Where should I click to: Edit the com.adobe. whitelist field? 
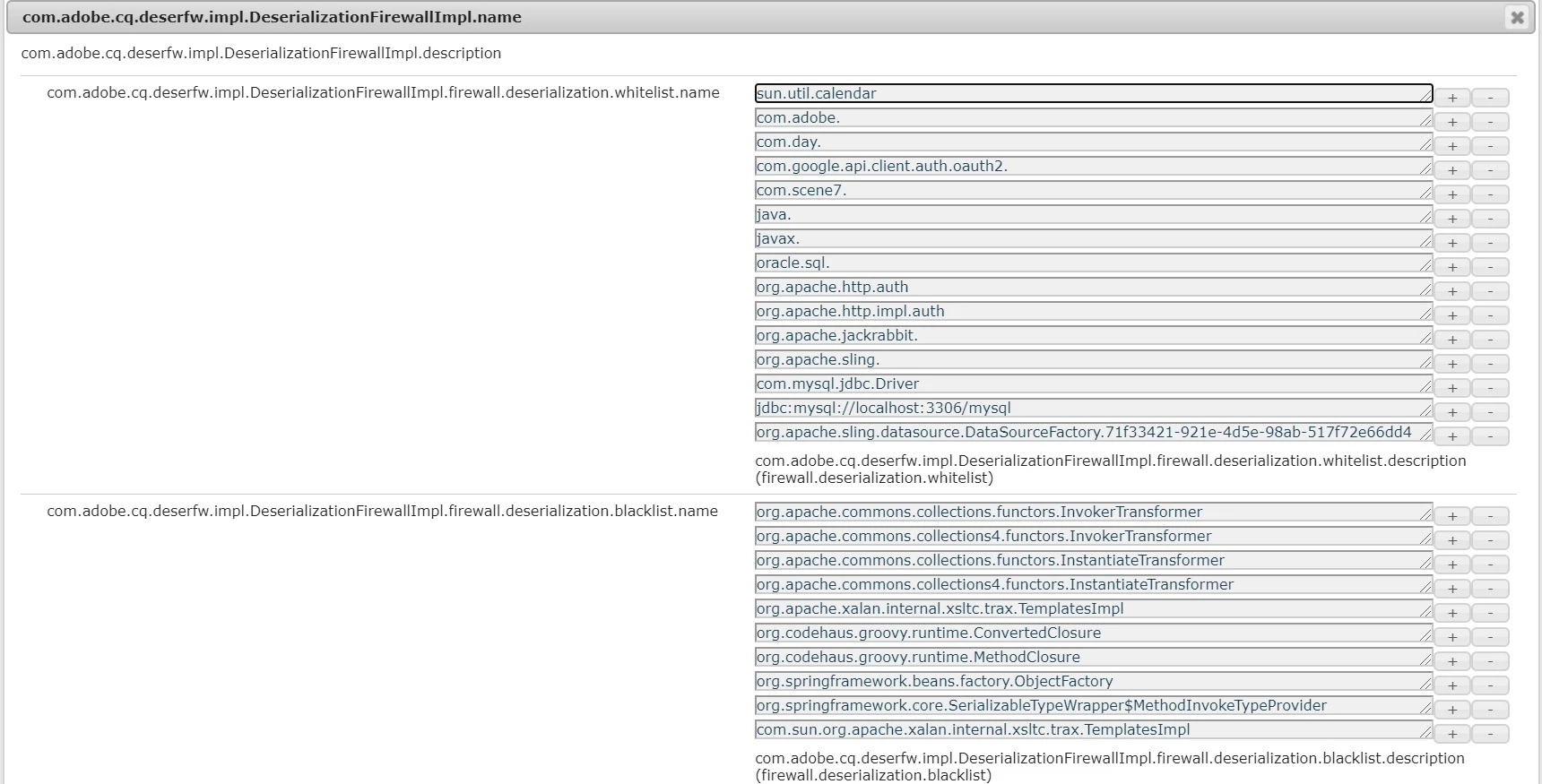[1094, 117]
